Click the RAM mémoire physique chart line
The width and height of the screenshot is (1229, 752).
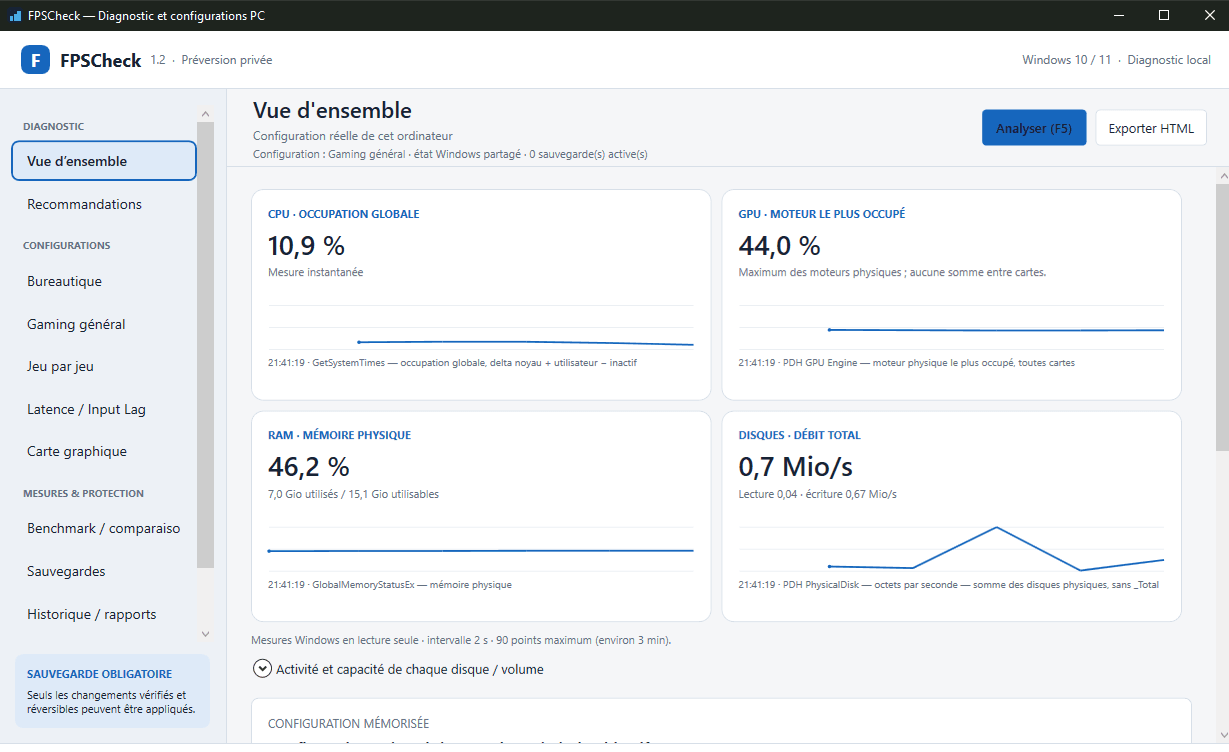(x=481, y=550)
